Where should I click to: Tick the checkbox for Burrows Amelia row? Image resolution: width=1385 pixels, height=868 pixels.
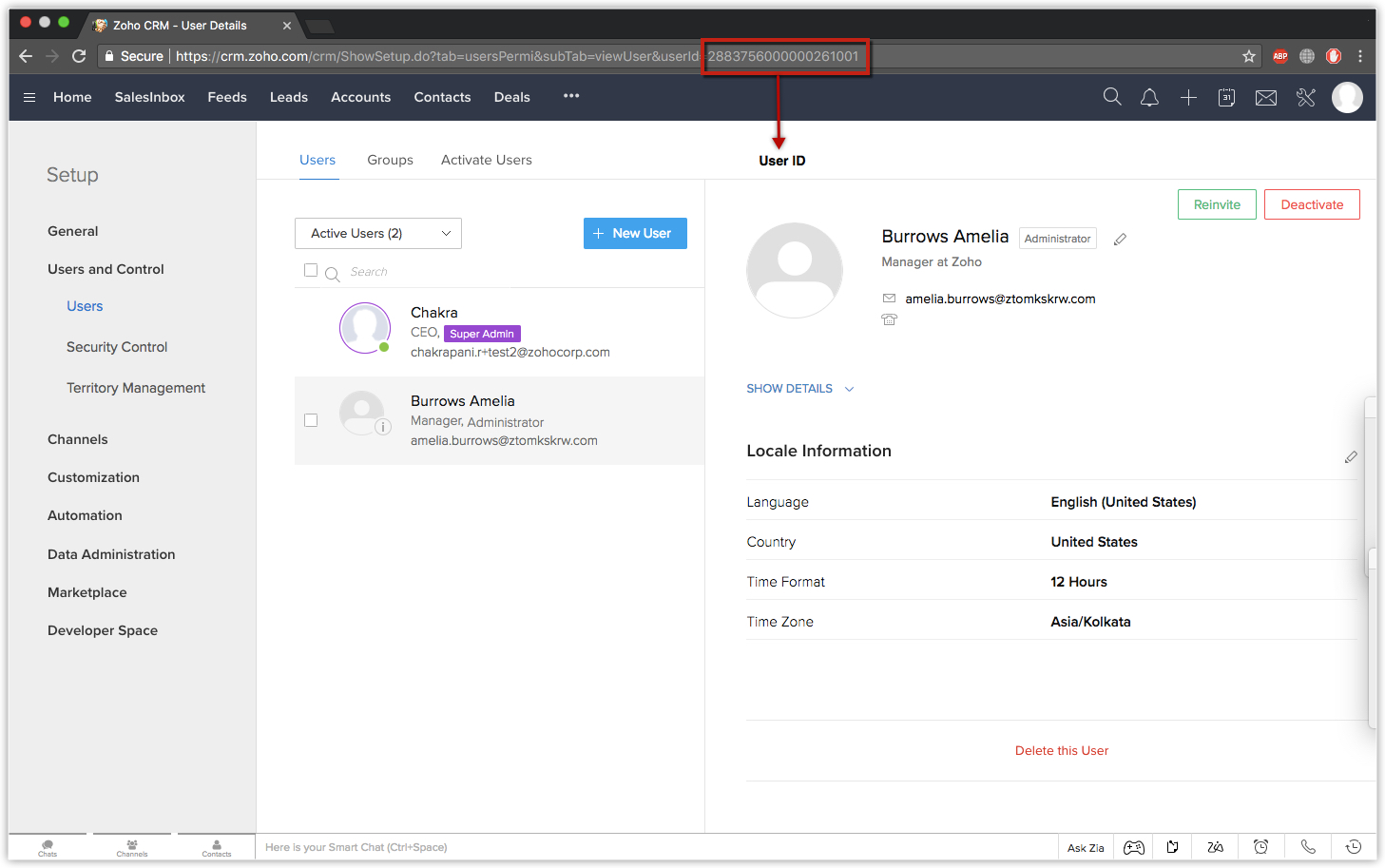click(311, 420)
